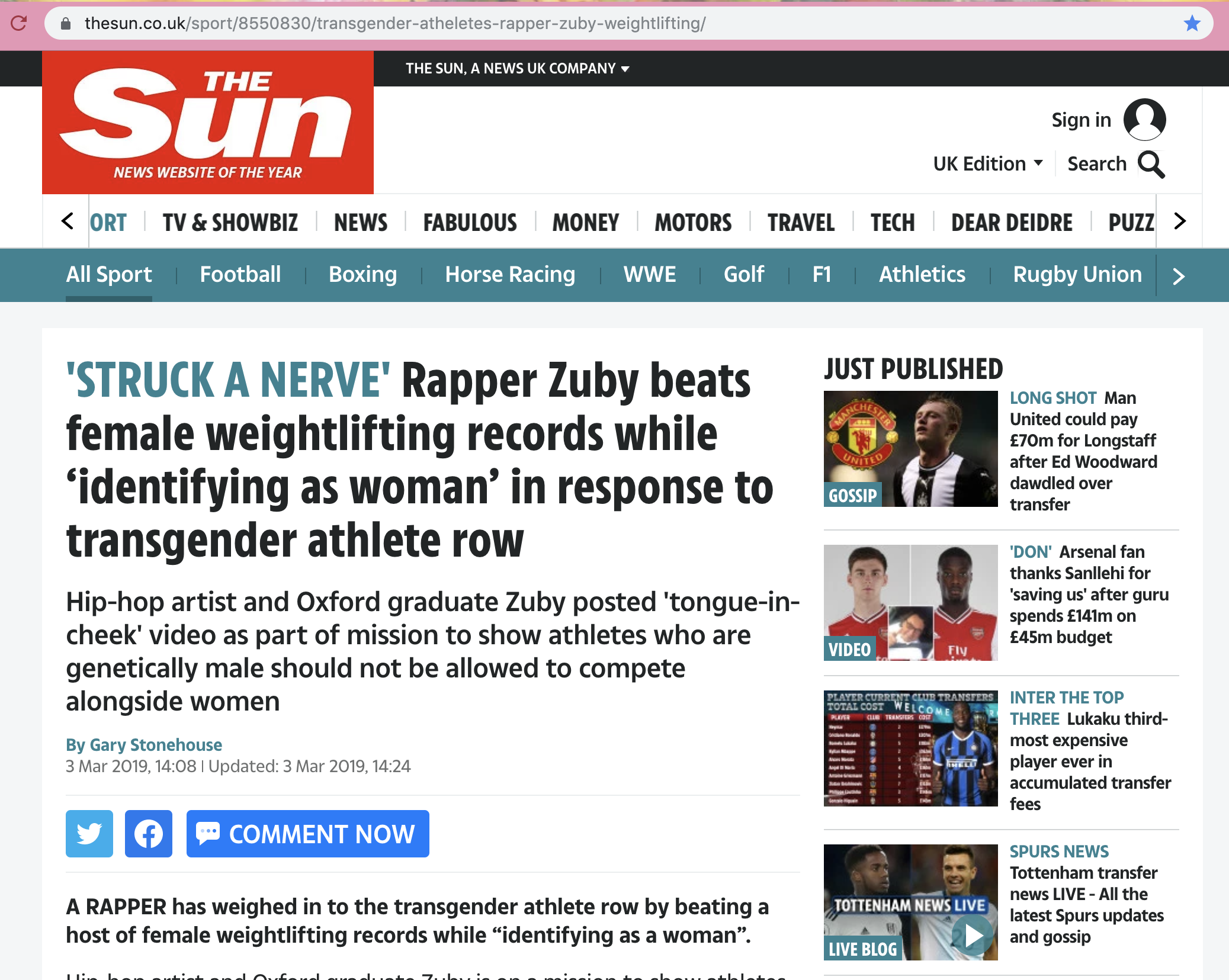The image size is (1229, 980).
Task: Select the F1 tab
Action: (x=822, y=275)
